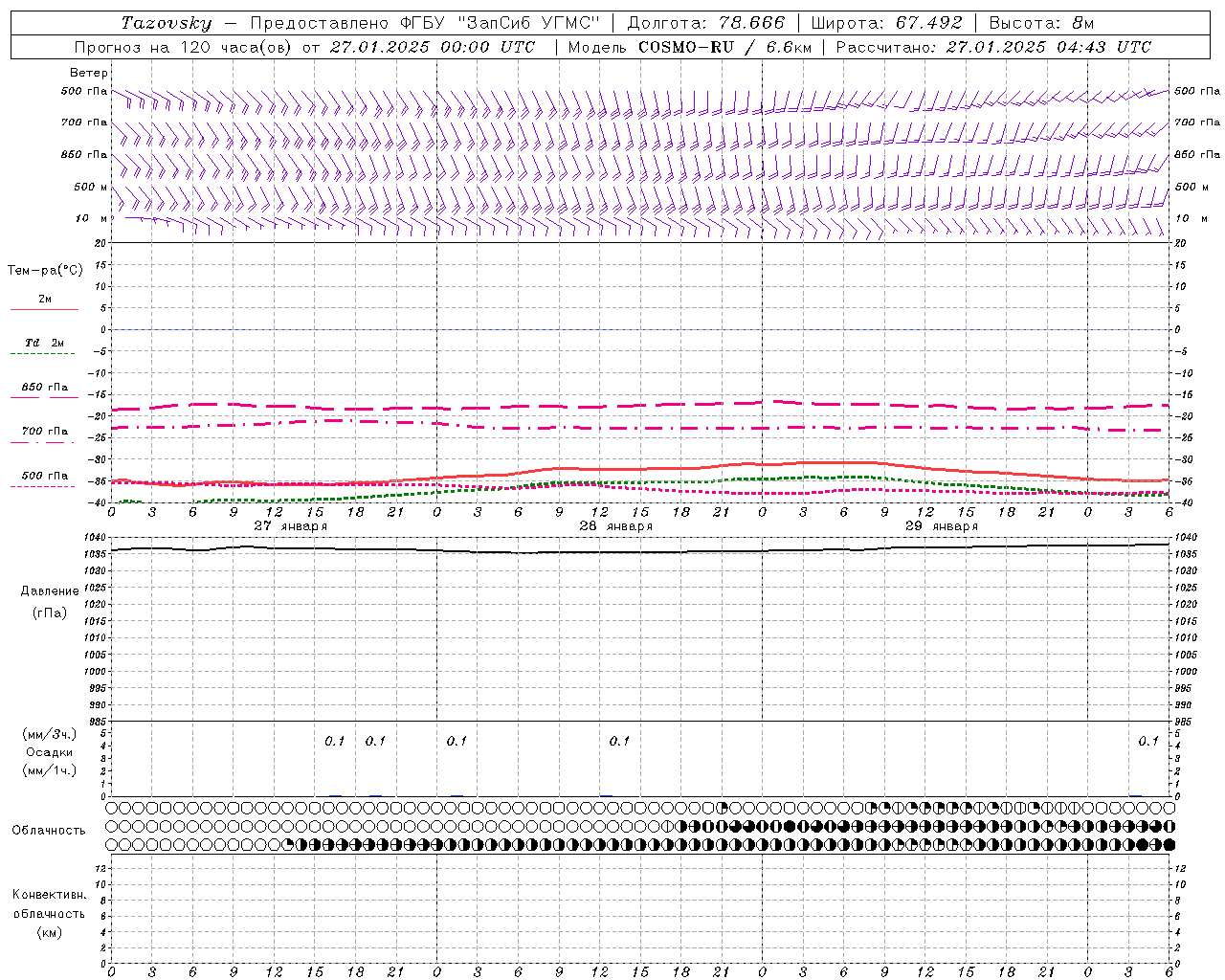The height and width of the screenshot is (980, 1225).
Task: Click the "Конвективн." convective cloud label
Action: [x=49, y=895]
